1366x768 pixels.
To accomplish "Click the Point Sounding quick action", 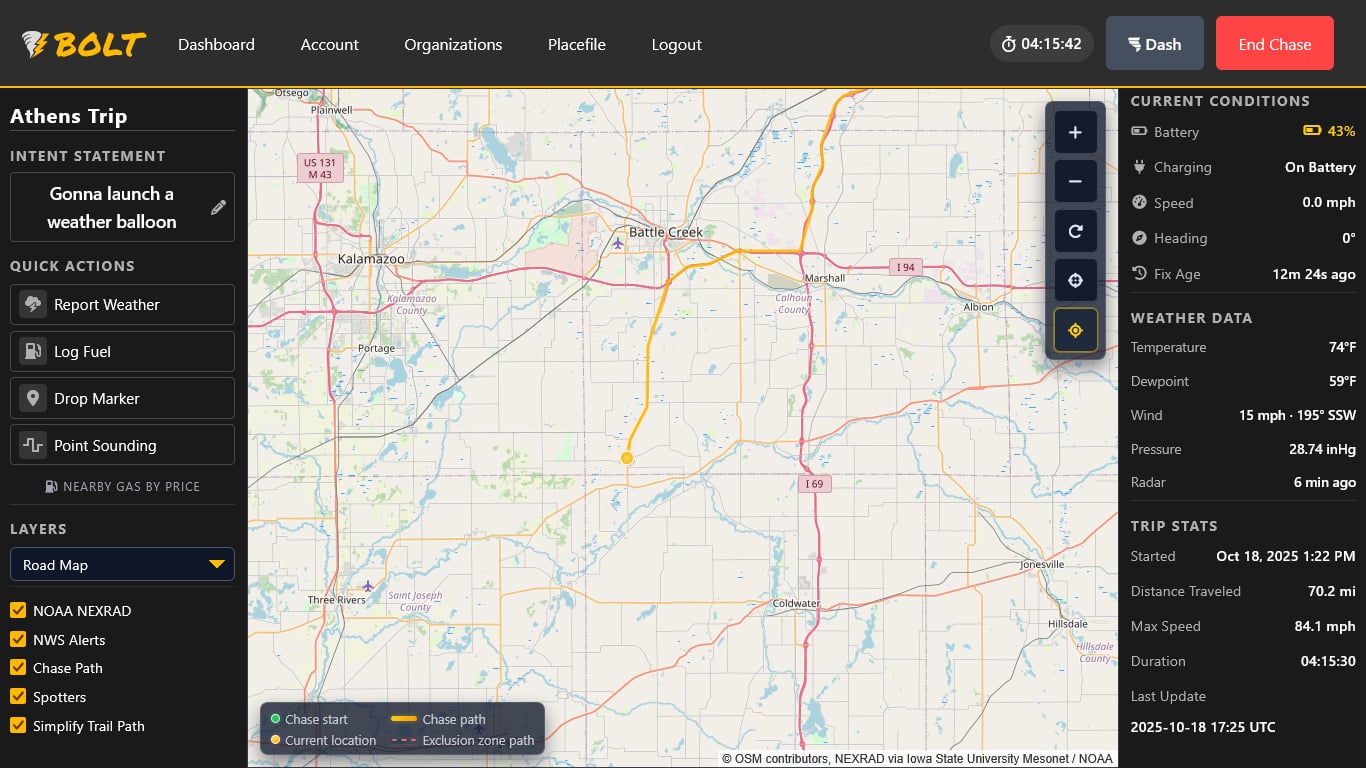I will coord(122,445).
